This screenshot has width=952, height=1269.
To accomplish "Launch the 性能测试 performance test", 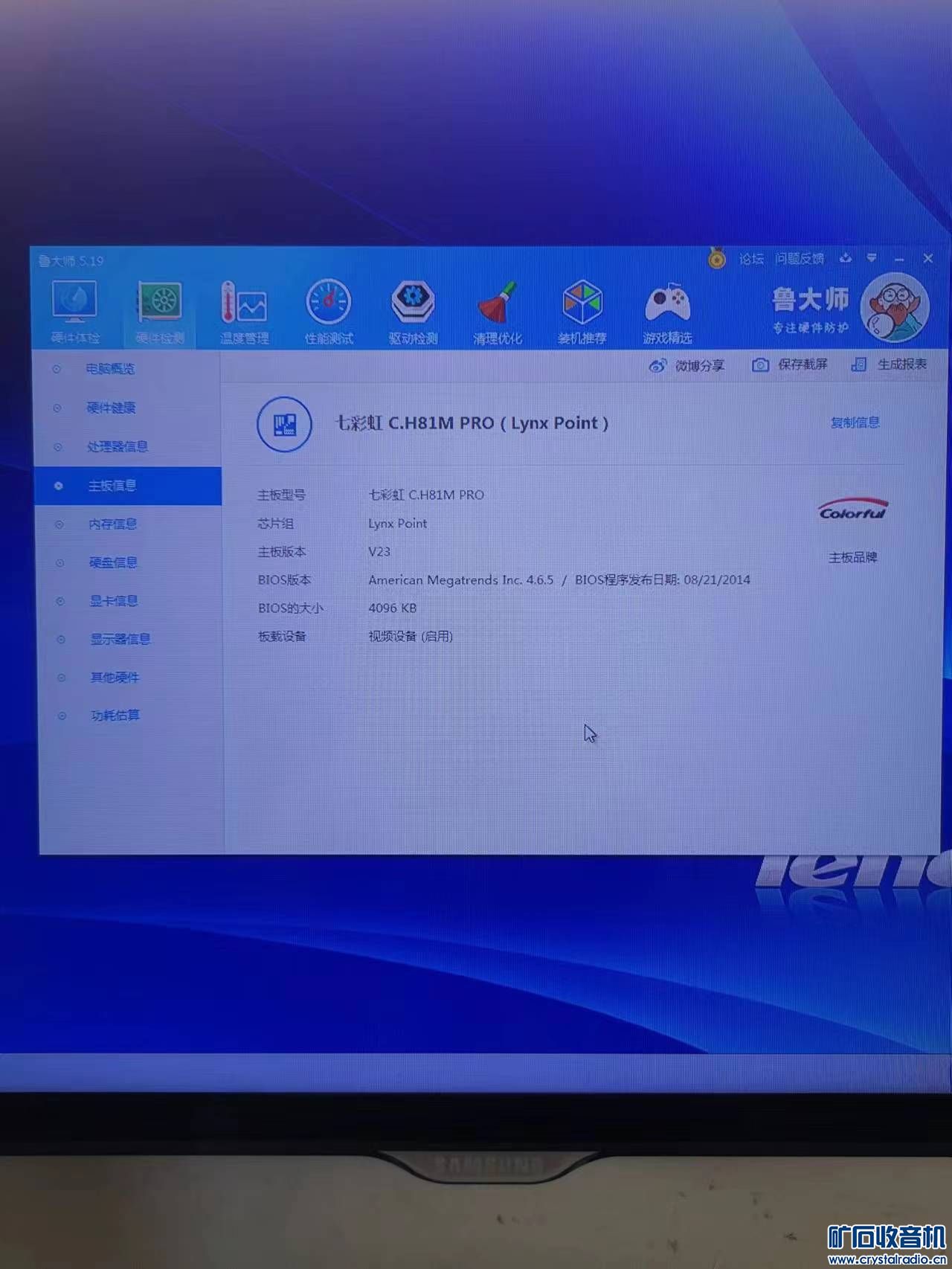I will pos(329,312).
